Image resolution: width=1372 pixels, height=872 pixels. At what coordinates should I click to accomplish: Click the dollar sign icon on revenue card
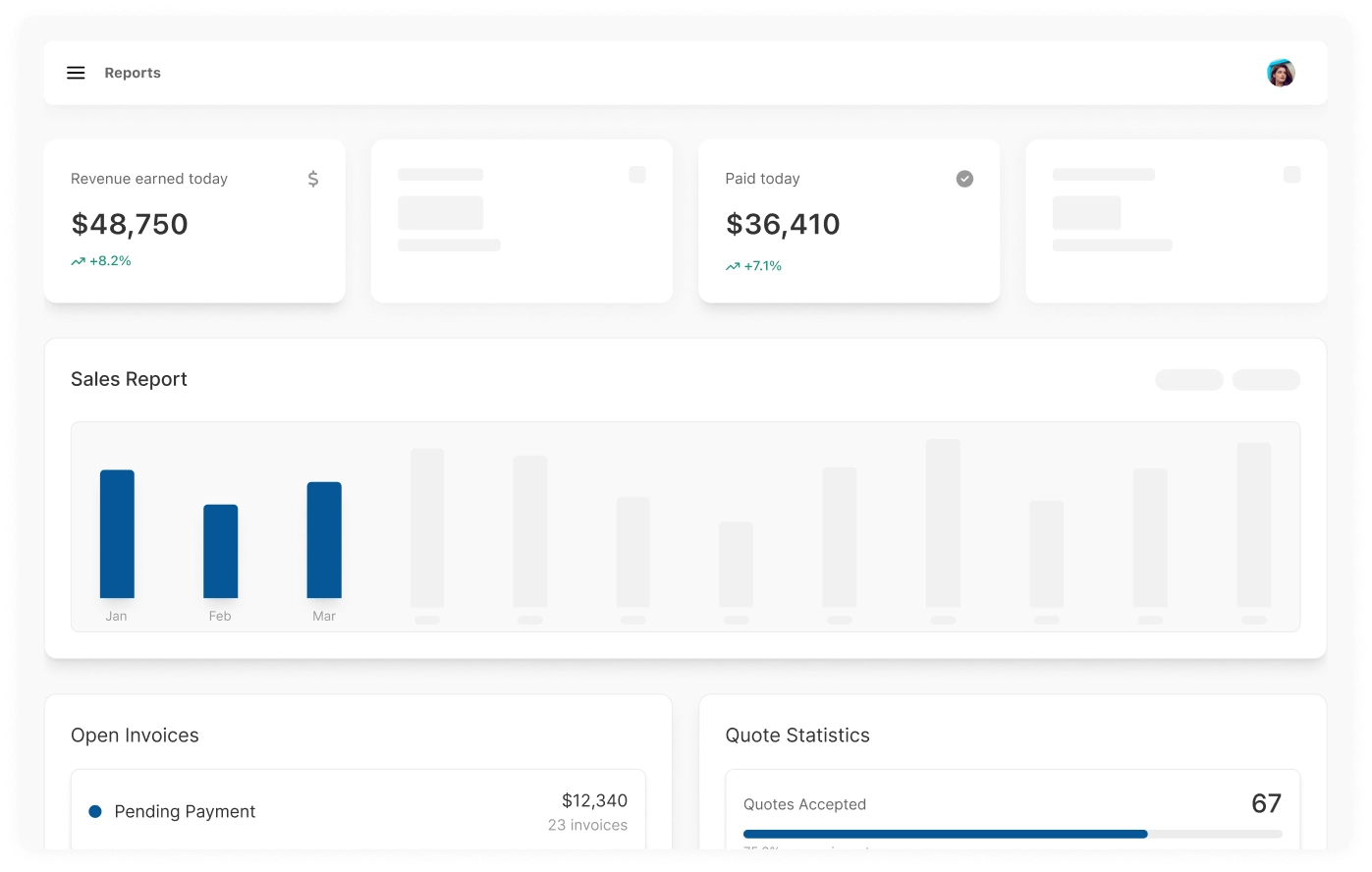coord(313,179)
